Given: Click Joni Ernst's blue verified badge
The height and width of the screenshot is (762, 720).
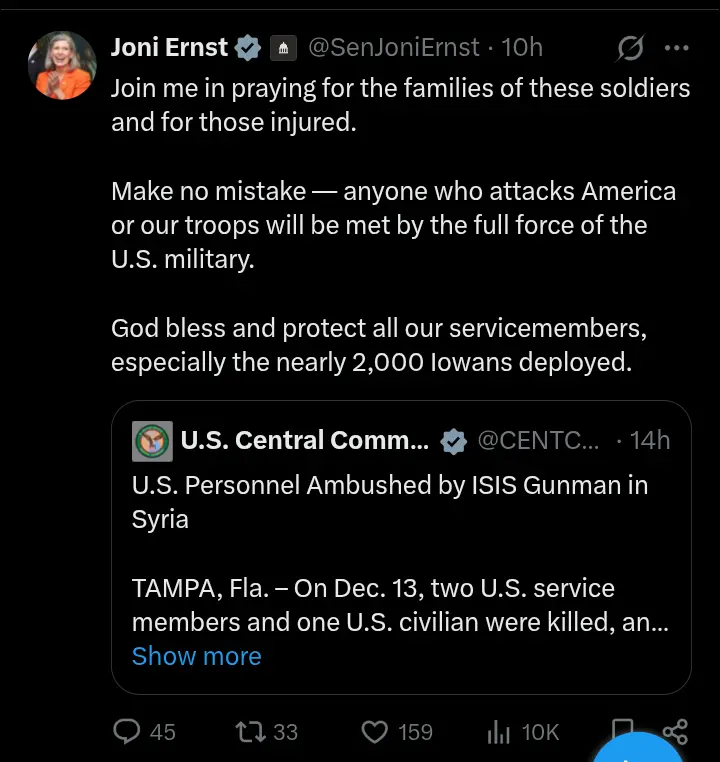Looking at the screenshot, I should [247, 47].
